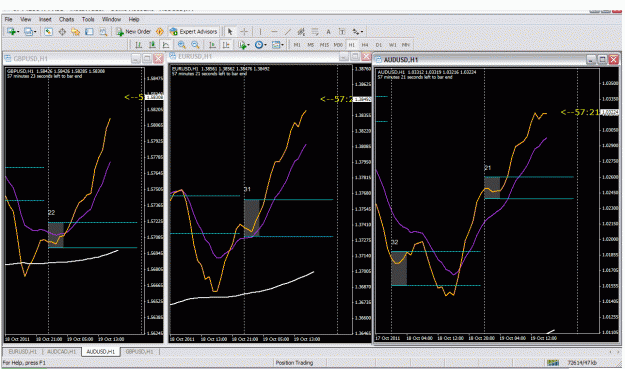
Task: Select the horizontal line drawing tool
Action: 274,31
